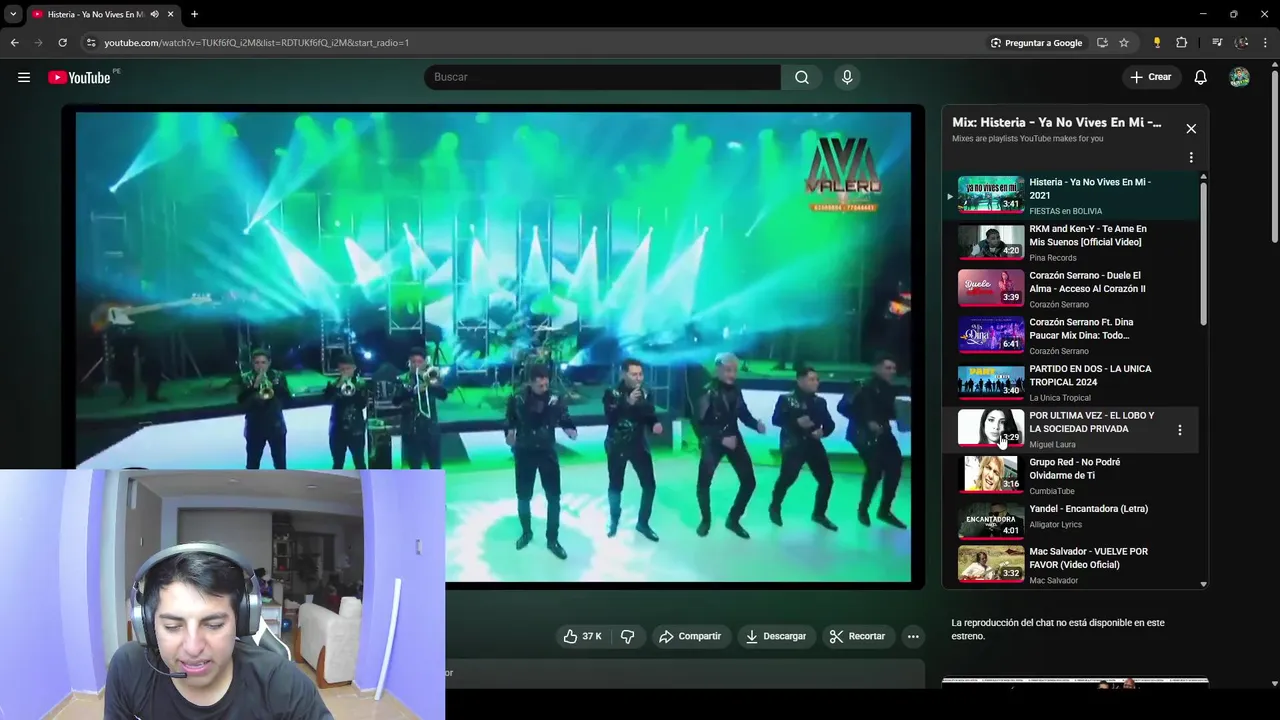Click the Descargar button
The height and width of the screenshot is (720, 1280).
click(775, 636)
